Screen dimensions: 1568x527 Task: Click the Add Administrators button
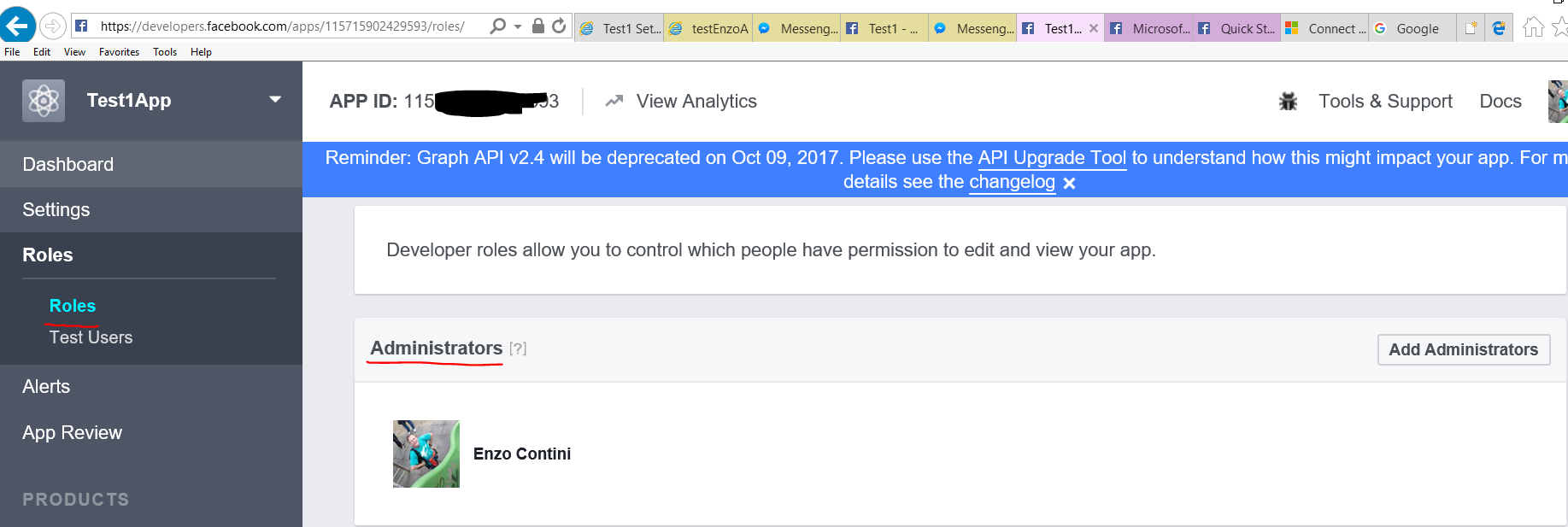point(1463,349)
